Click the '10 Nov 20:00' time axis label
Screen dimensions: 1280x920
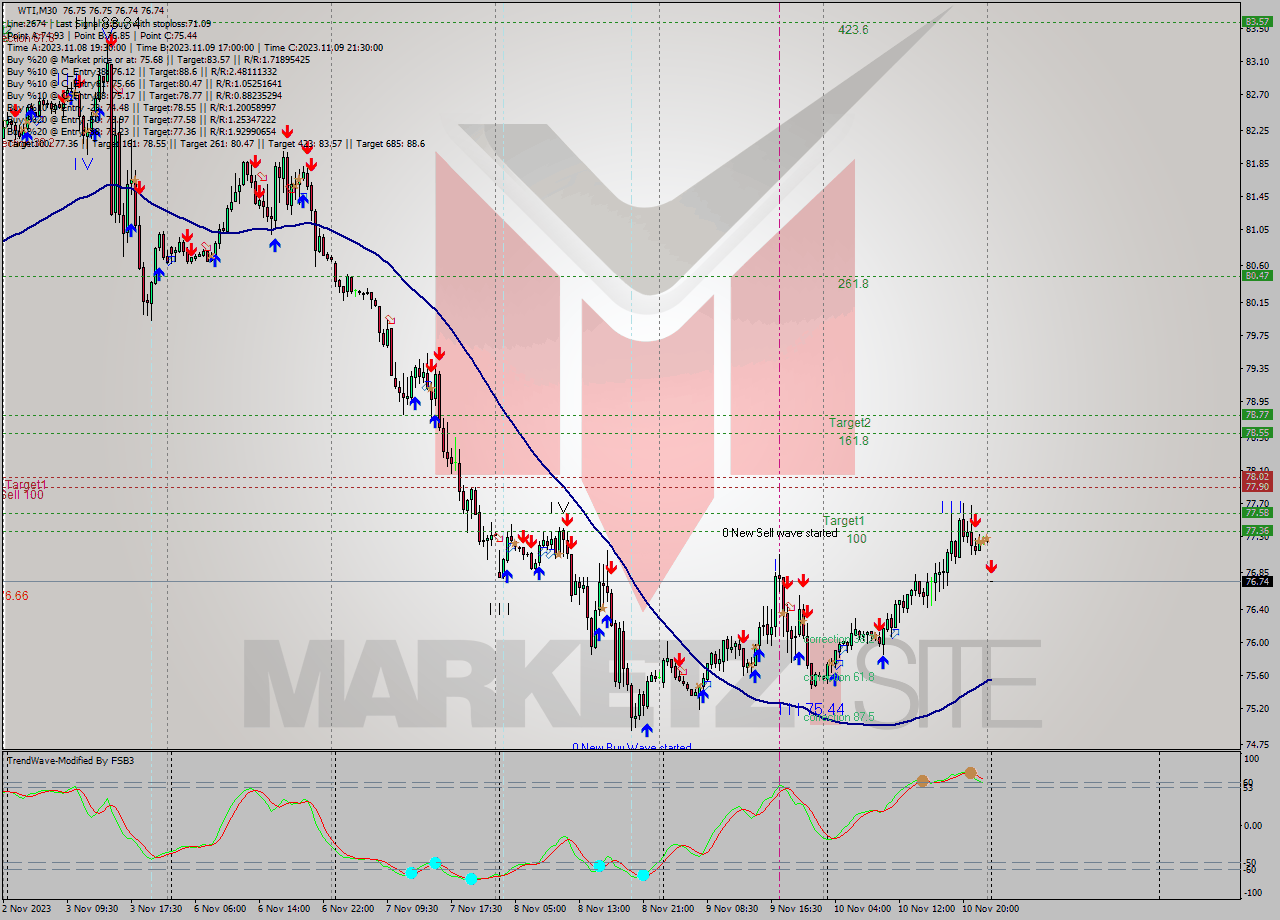992,909
